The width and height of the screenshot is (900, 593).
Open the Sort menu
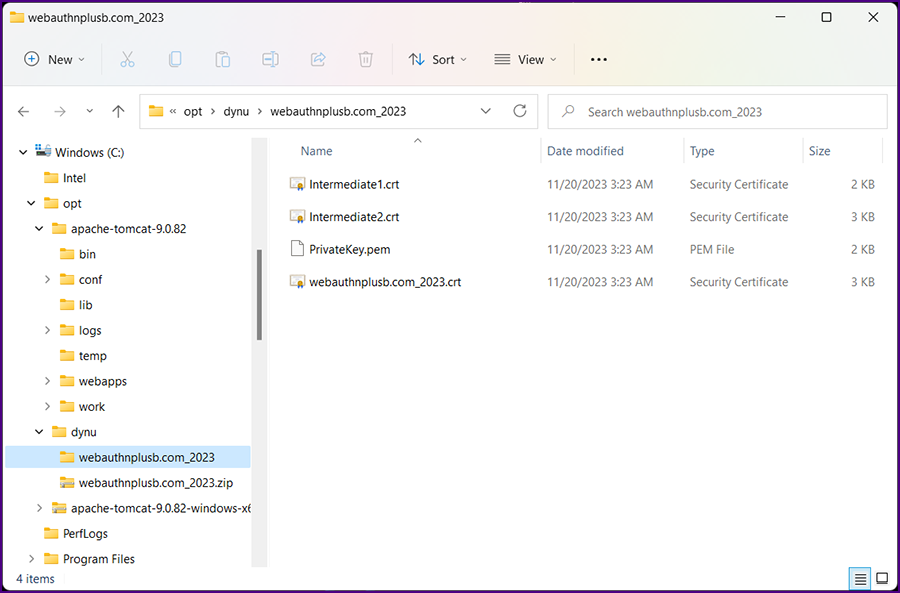[438, 60]
